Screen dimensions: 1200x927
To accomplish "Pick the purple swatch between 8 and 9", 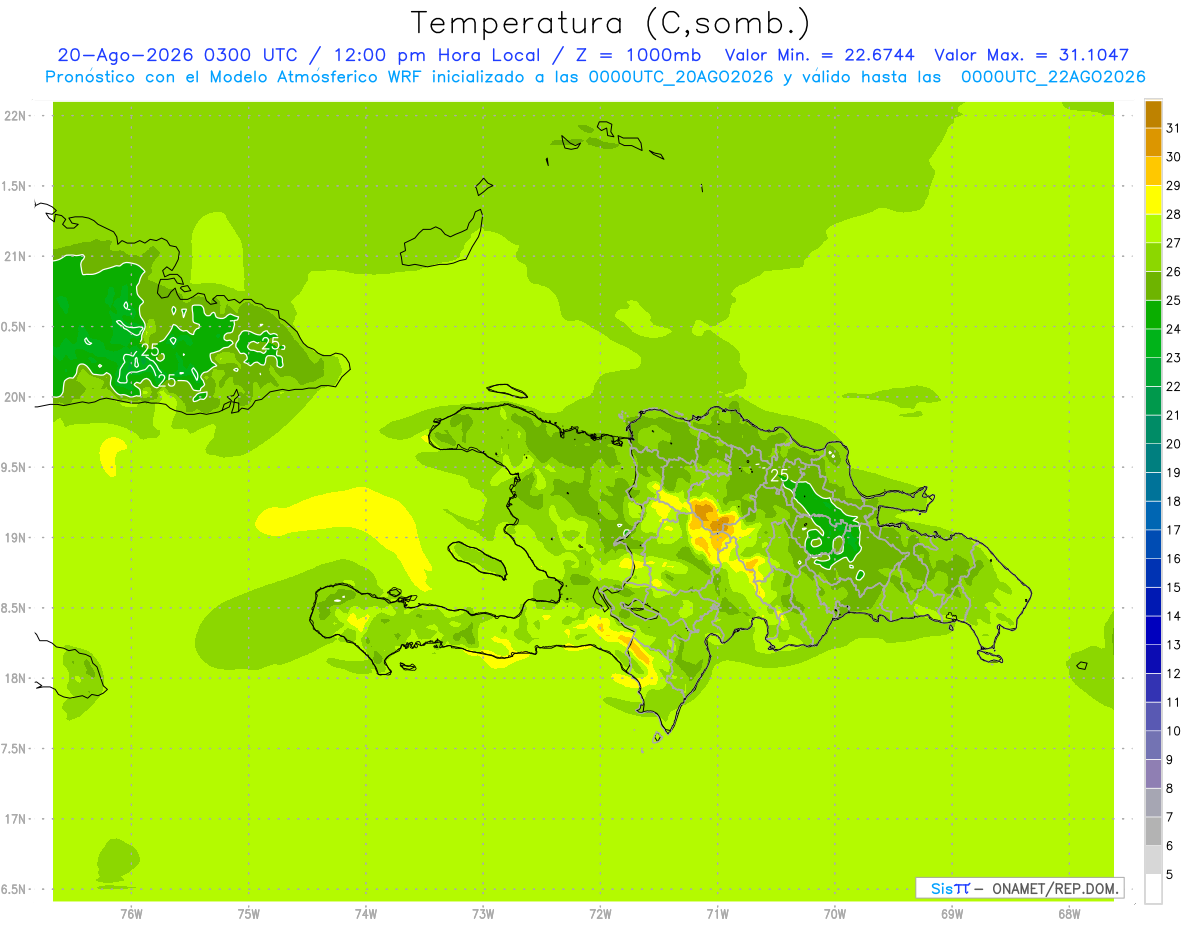I will tap(1153, 774).
